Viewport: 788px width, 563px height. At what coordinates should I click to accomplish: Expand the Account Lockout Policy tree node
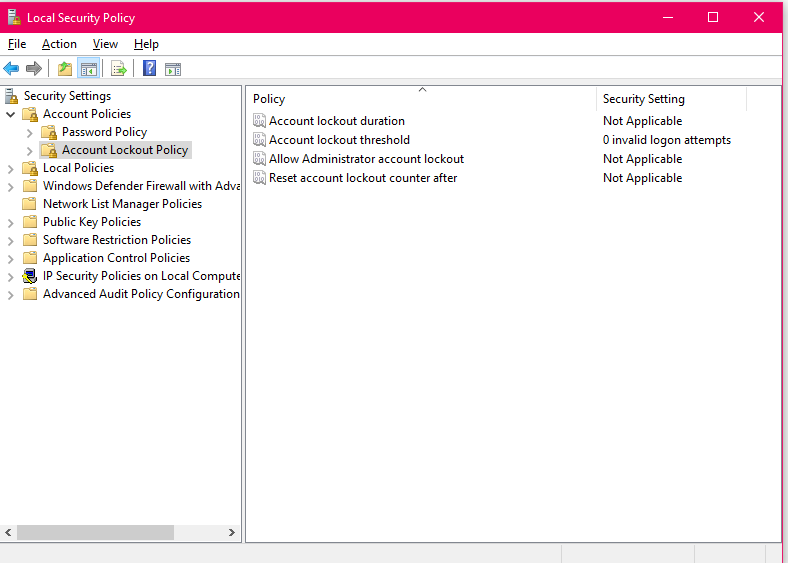pos(30,151)
